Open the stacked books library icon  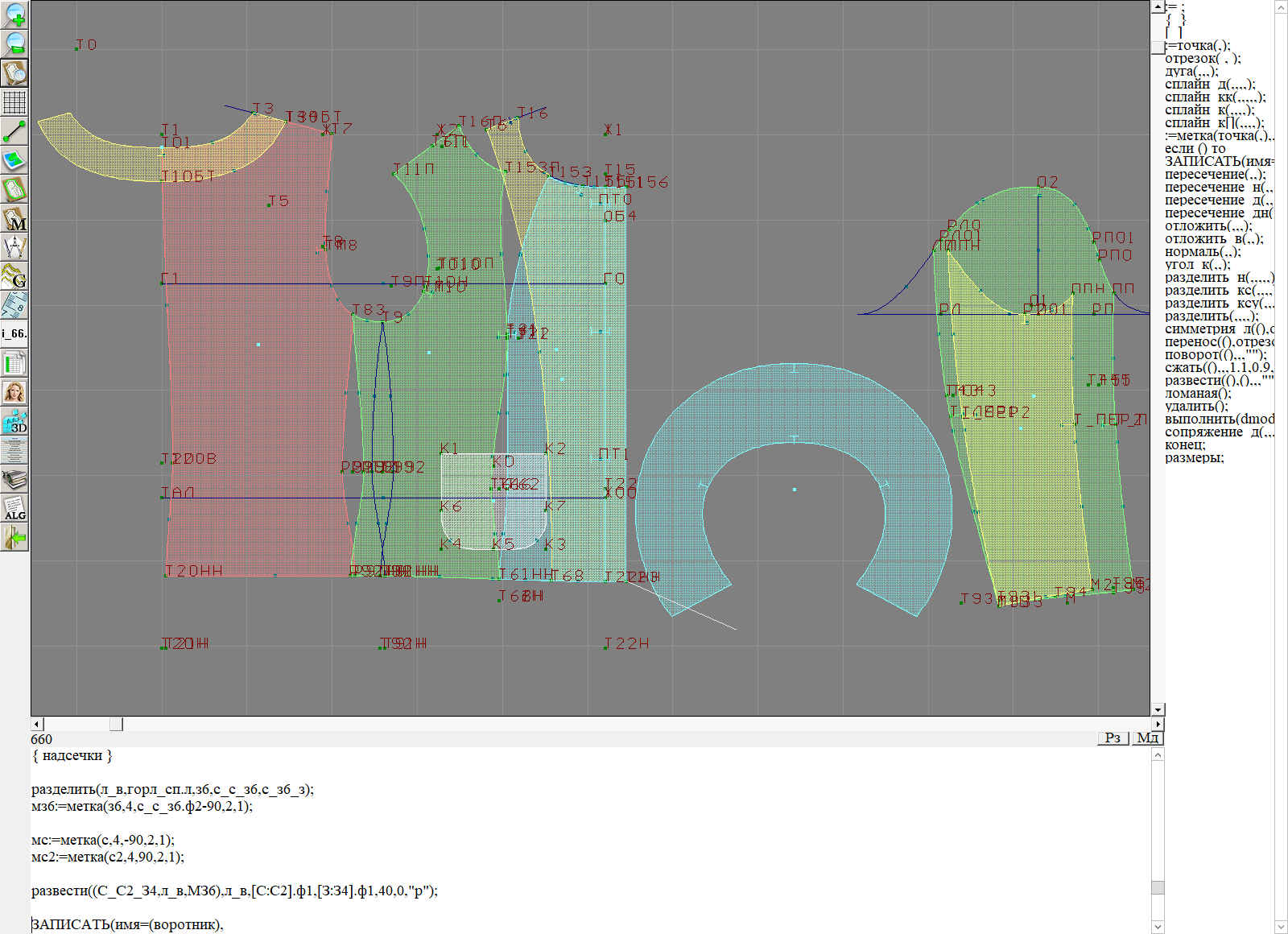pos(14,479)
